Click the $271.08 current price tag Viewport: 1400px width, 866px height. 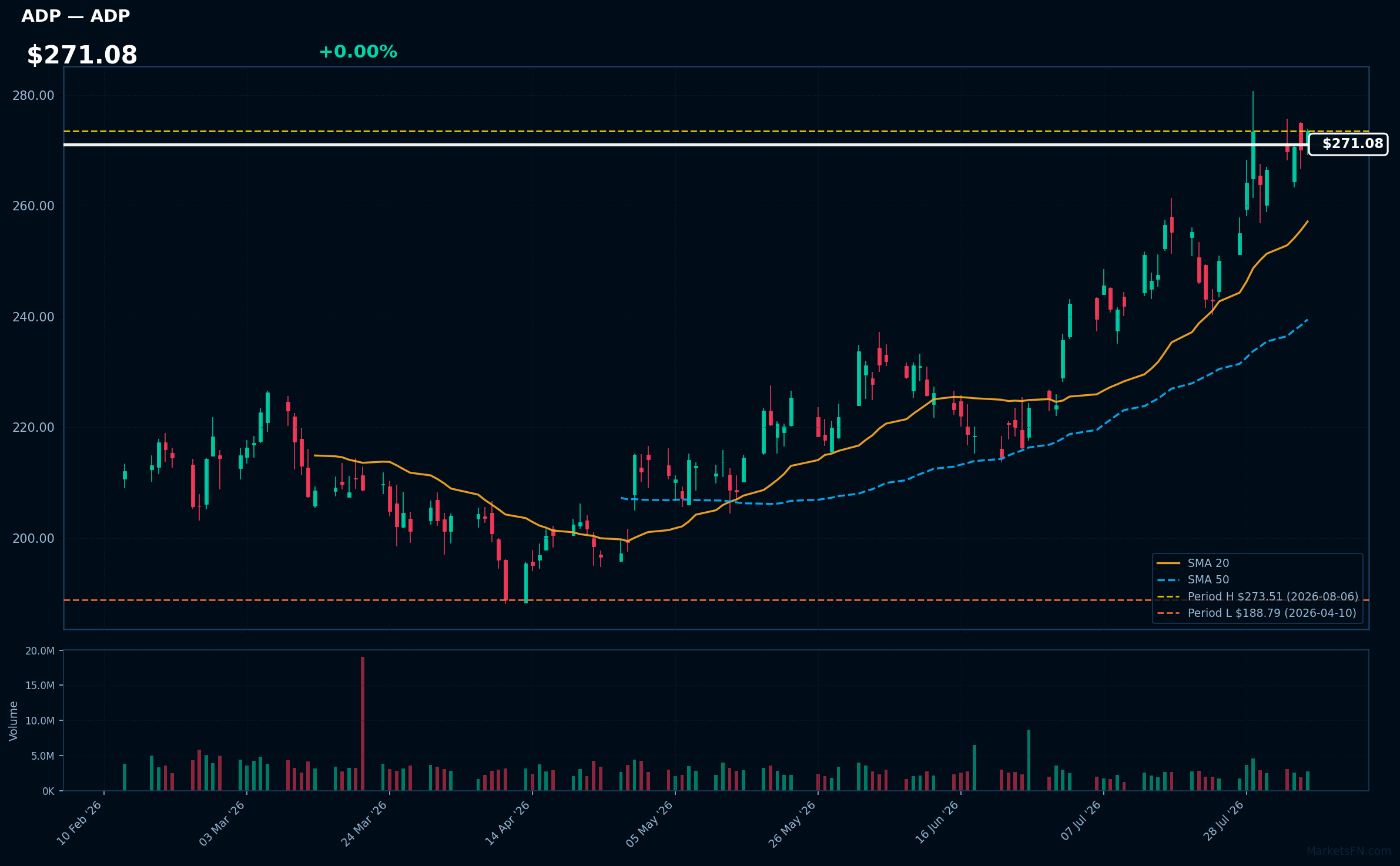[1348, 144]
